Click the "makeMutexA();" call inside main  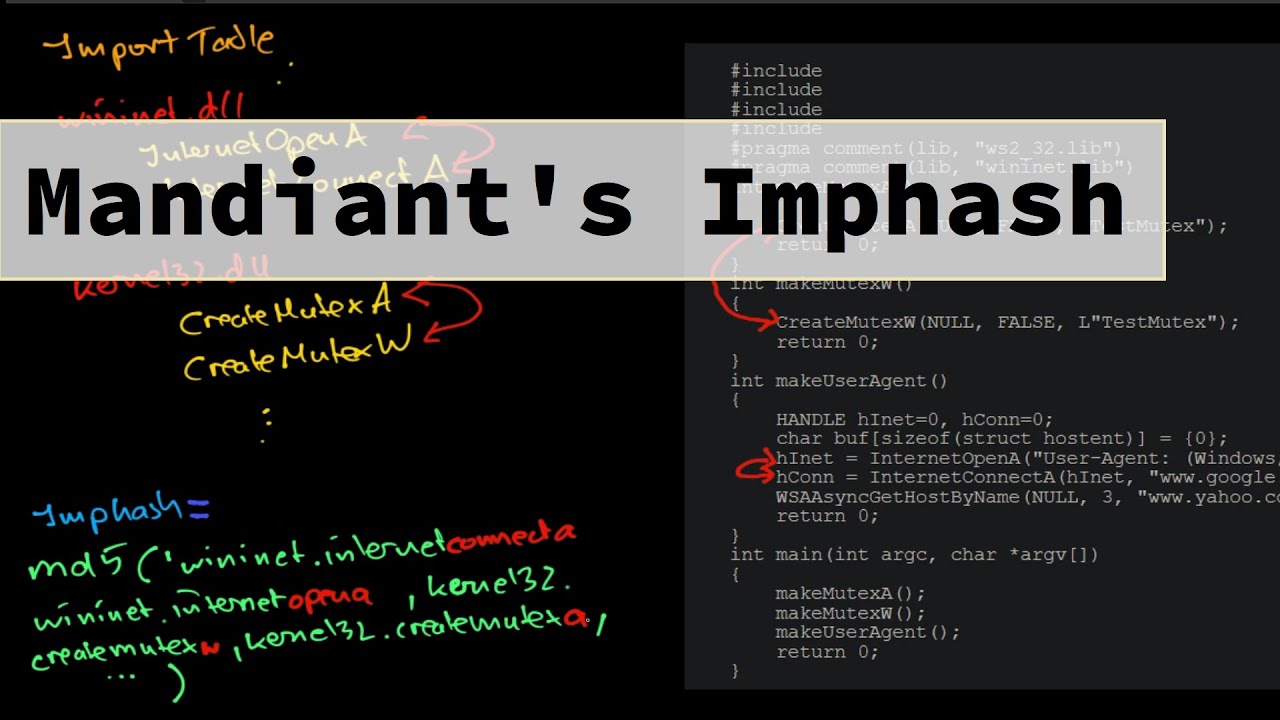coord(850,593)
